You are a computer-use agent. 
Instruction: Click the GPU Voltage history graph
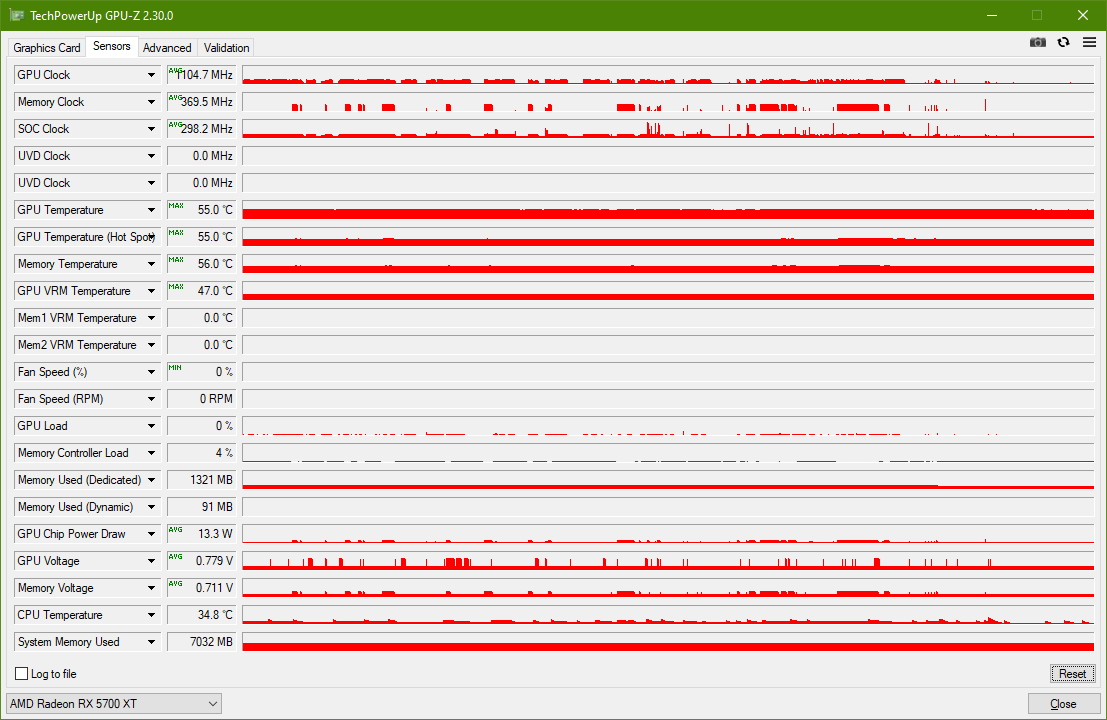point(668,561)
